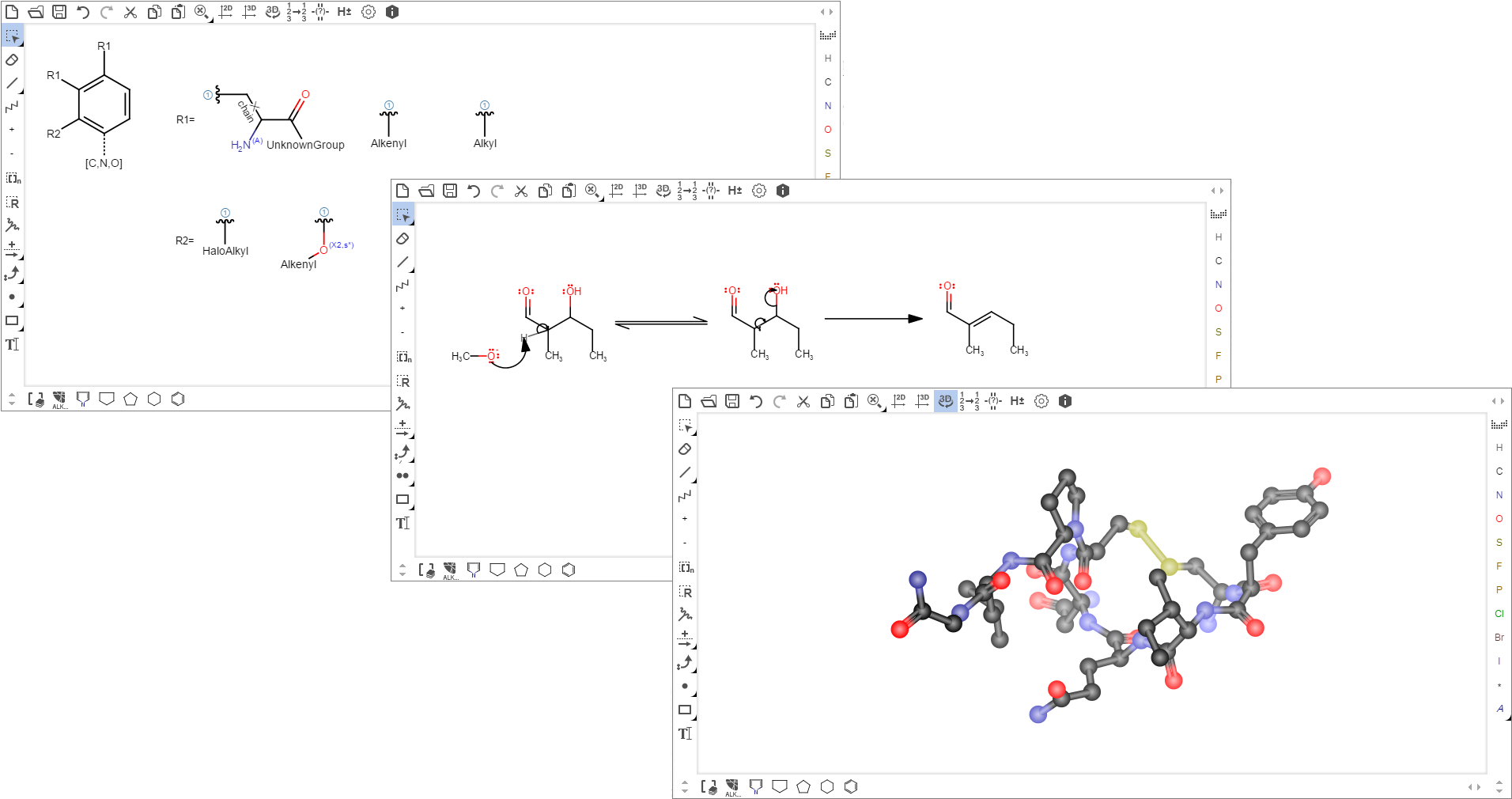The width and height of the screenshot is (1512, 799).
Task: Select the text tool in the middle sketcher
Action: (403, 523)
